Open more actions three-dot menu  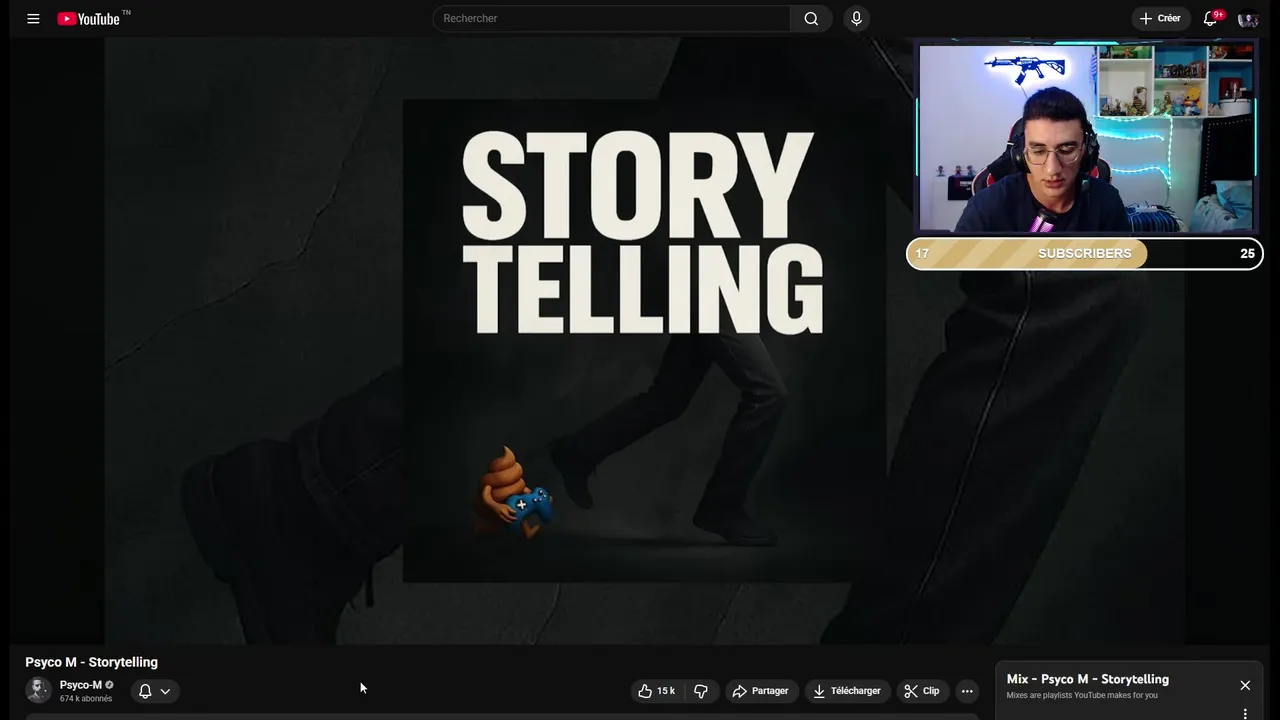click(x=967, y=691)
